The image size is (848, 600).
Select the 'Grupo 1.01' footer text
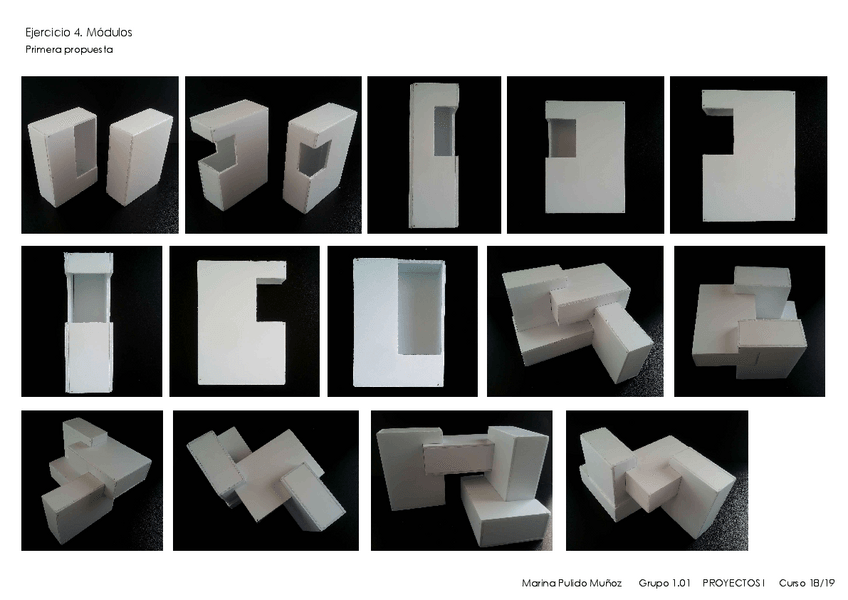tap(664, 583)
